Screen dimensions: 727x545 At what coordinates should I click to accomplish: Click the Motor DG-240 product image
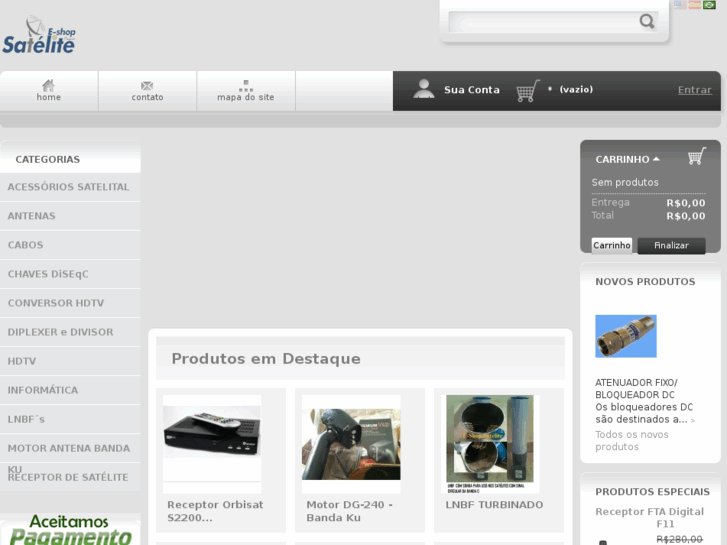pos(351,444)
